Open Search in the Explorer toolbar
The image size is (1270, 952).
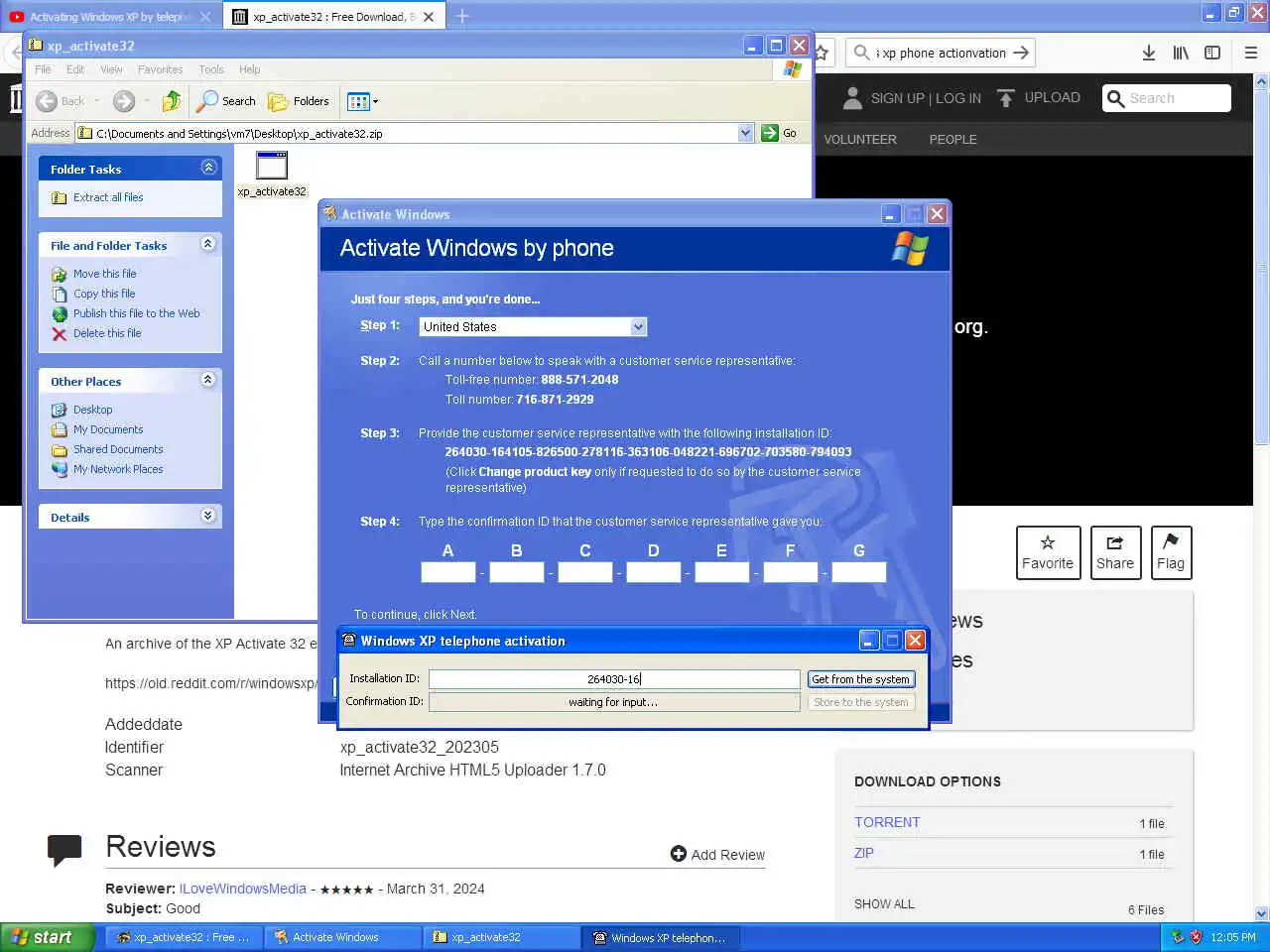[226, 101]
